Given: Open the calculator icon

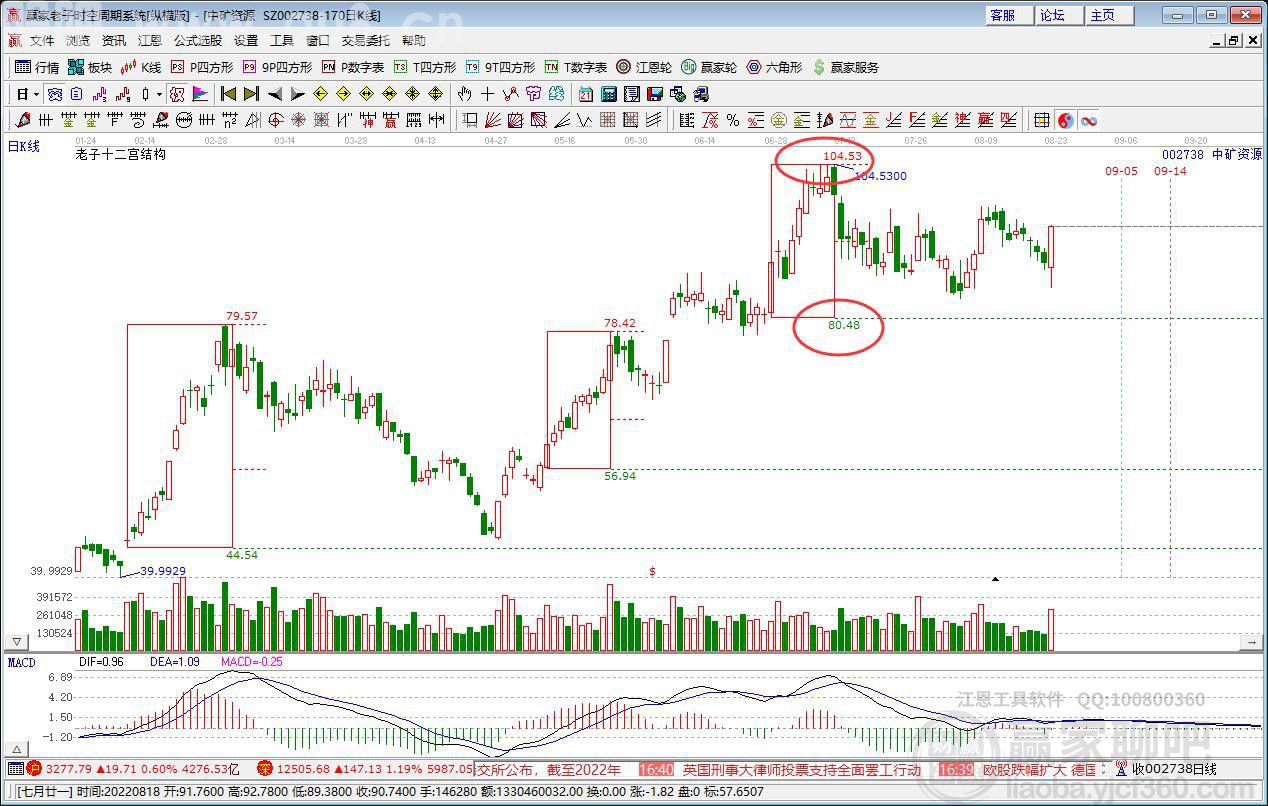Looking at the screenshot, I should pyautogui.click(x=609, y=94).
